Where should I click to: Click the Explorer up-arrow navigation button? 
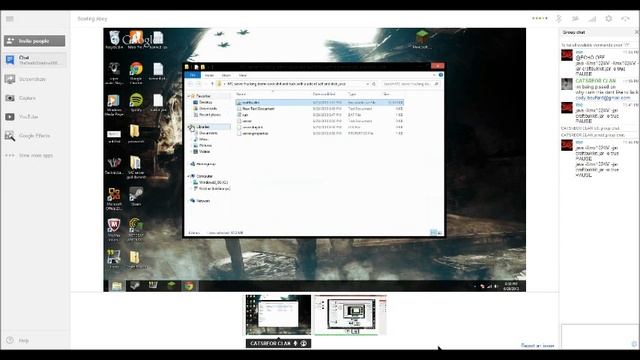click(212, 84)
